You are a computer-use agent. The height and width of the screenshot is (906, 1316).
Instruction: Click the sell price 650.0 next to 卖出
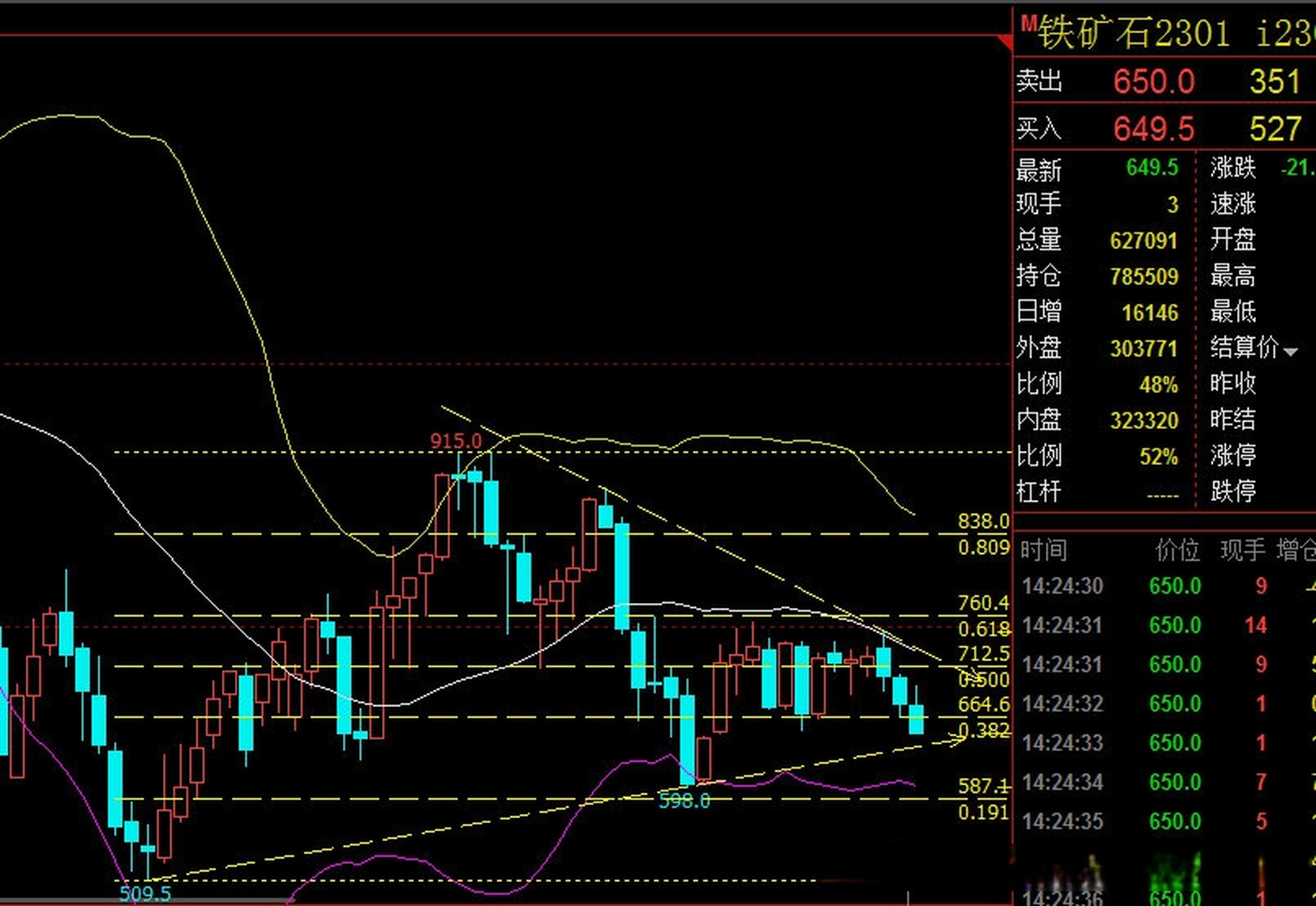(x=1154, y=82)
